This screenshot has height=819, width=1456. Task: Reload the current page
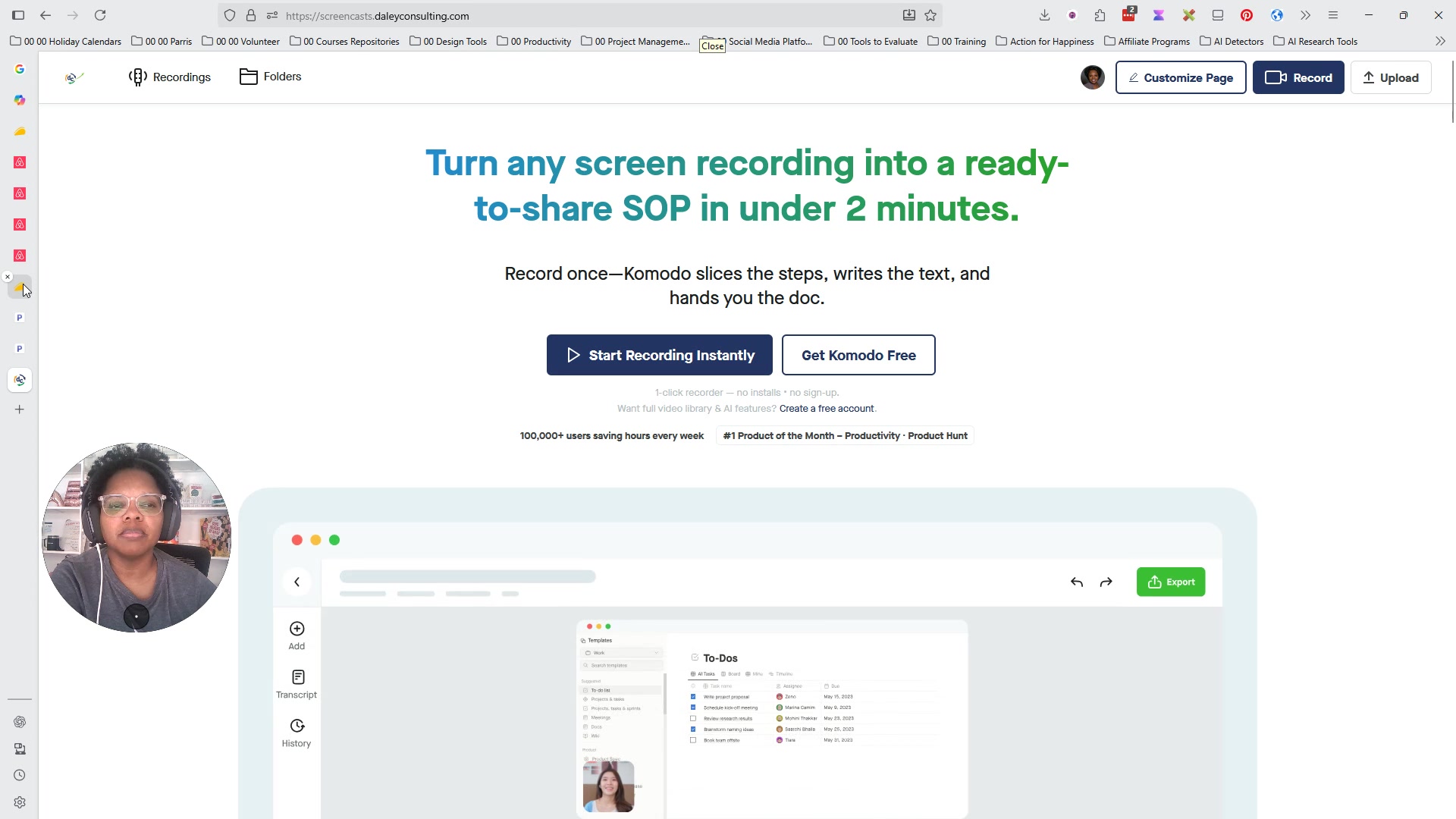tap(100, 15)
